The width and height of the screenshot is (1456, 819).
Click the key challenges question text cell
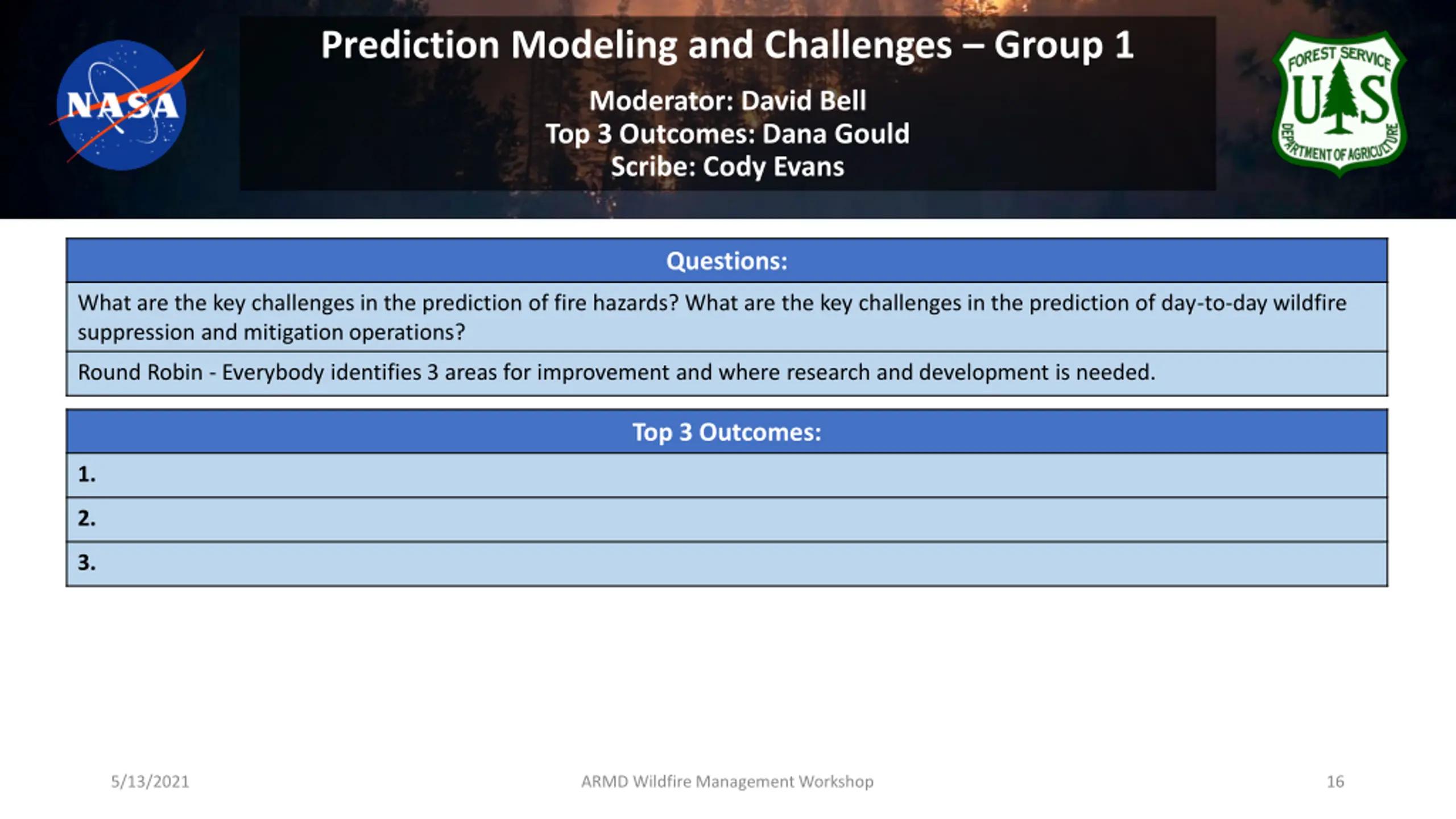[x=727, y=317]
